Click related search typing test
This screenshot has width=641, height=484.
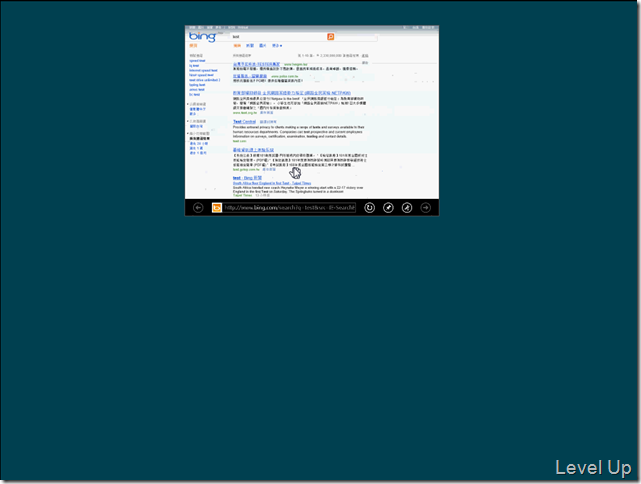click(197, 85)
